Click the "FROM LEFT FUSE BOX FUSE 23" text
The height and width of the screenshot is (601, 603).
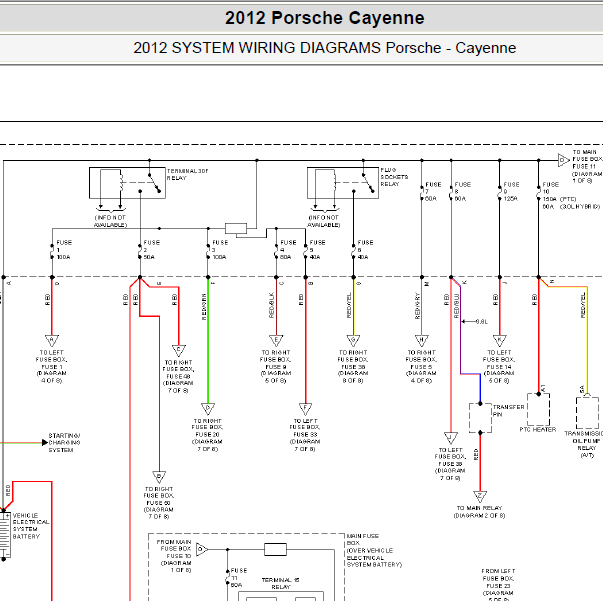point(498,582)
